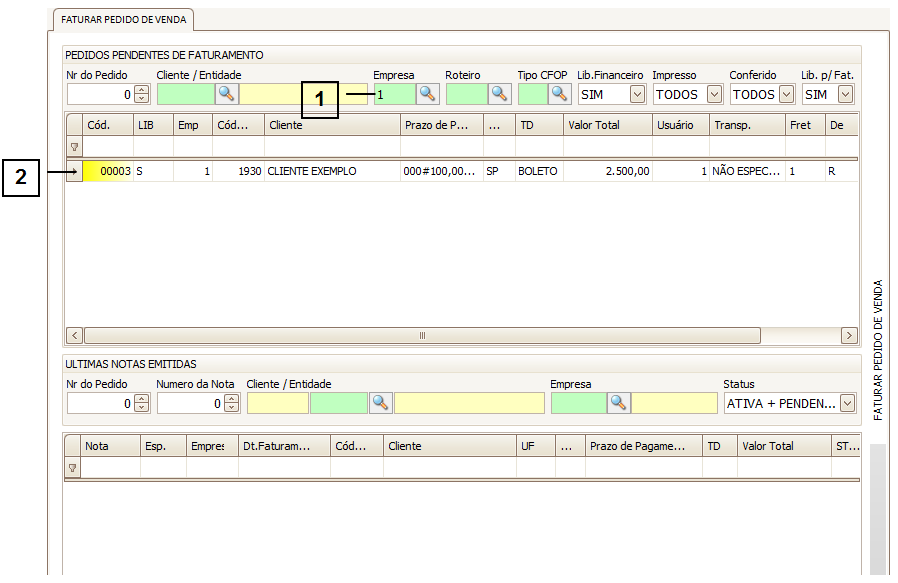898x583 pixels.
Task: Click the filter funnel icon in orders grid
Action: [x=73, y=147]
